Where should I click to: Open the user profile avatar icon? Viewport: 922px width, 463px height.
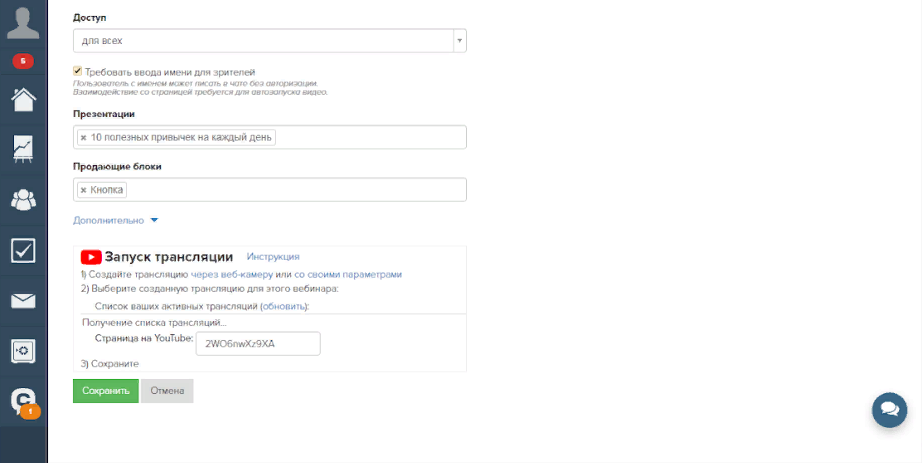(x=22, y=22)
